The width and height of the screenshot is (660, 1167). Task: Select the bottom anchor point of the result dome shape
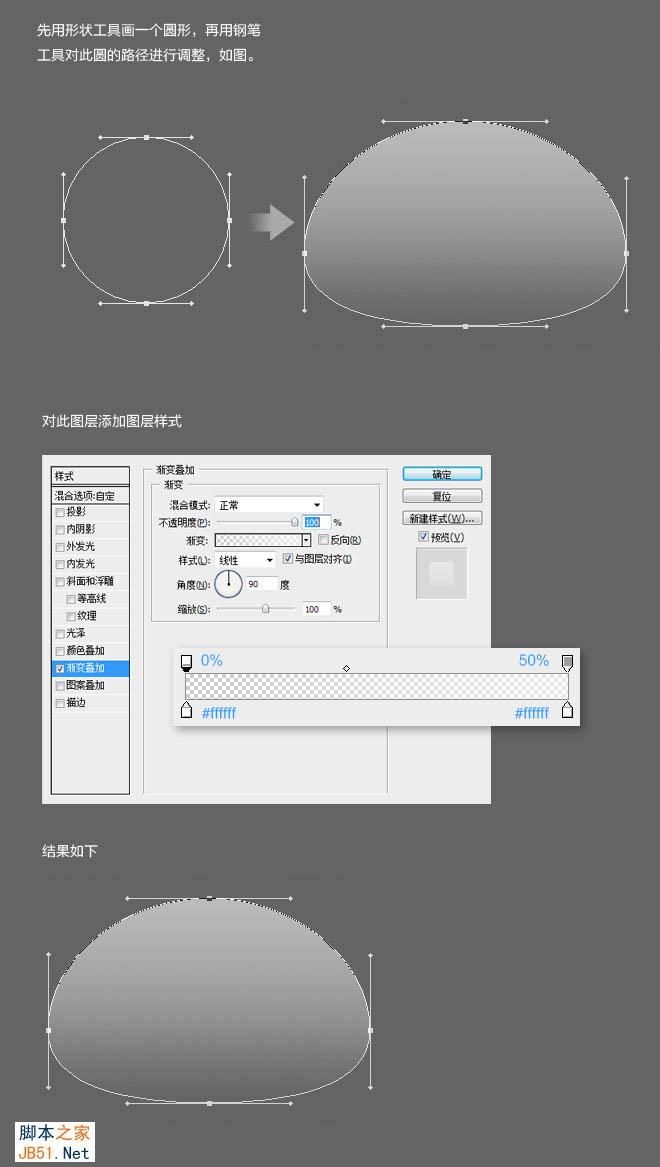point(209,1103)
